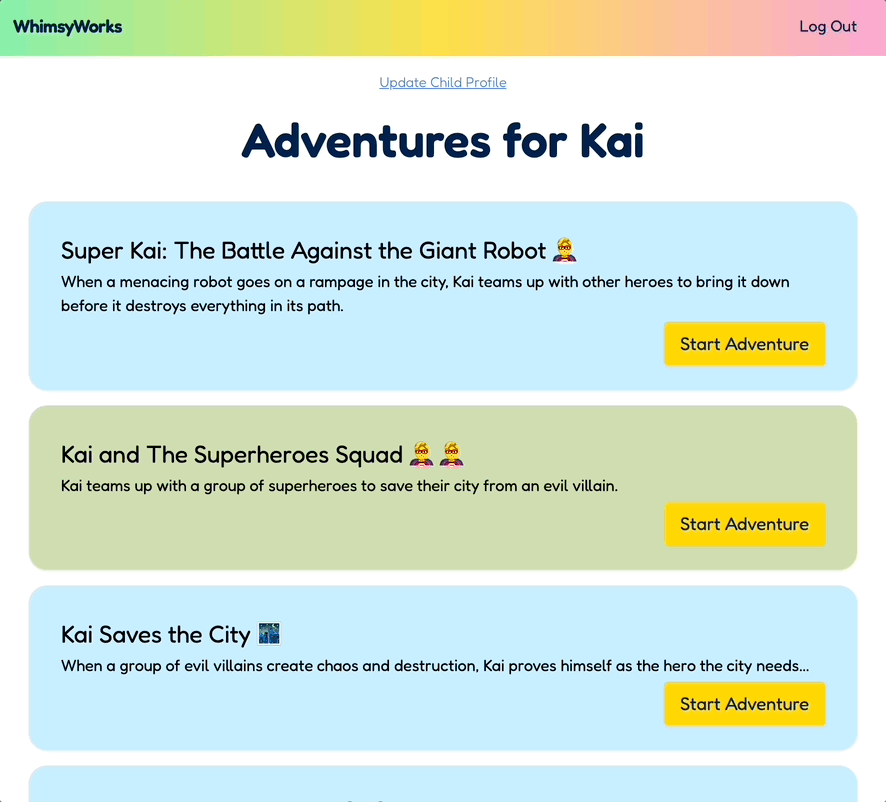
Task: Start the Superheroes Squad adventure
Action: pos(744,524)
